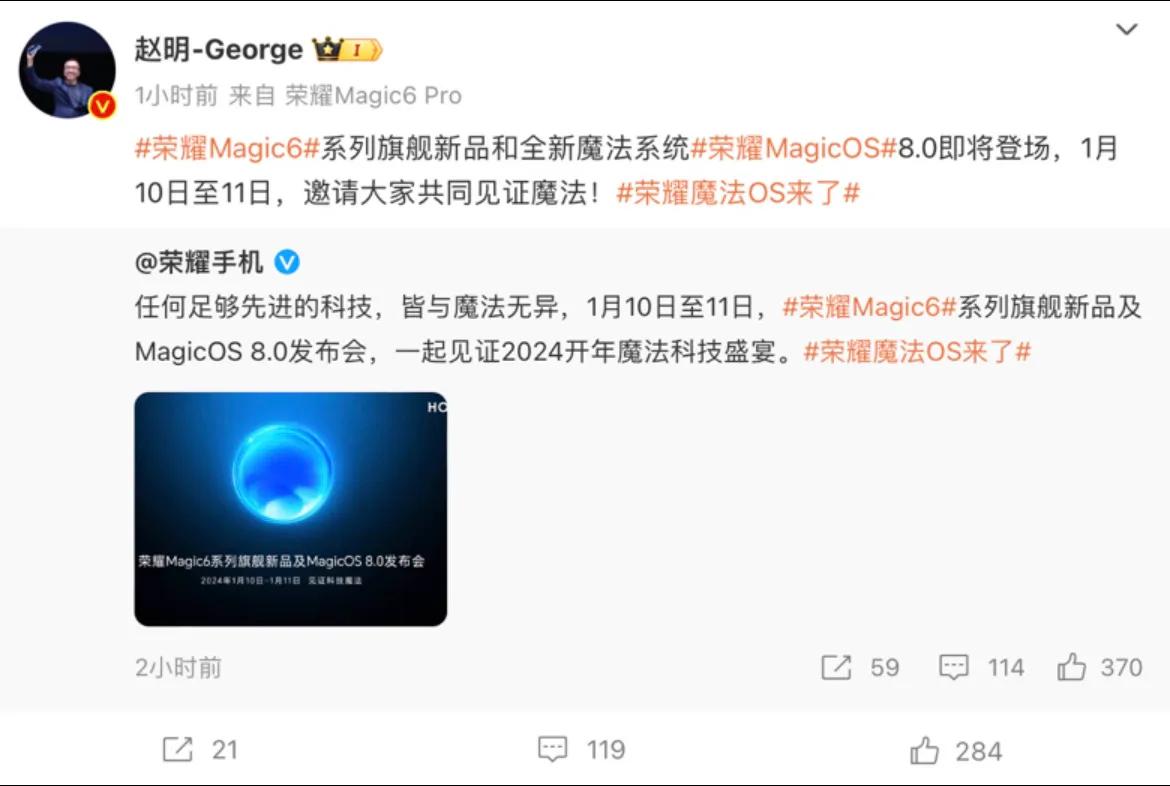This screenshot has width=1170, height=786.
Task: Like the quoted post showing 370 likes
Action: (x=1072, y=667)
